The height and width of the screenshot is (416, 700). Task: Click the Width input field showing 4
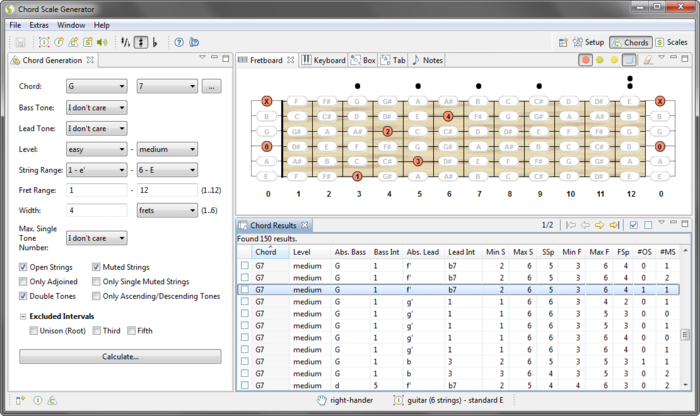96,210
